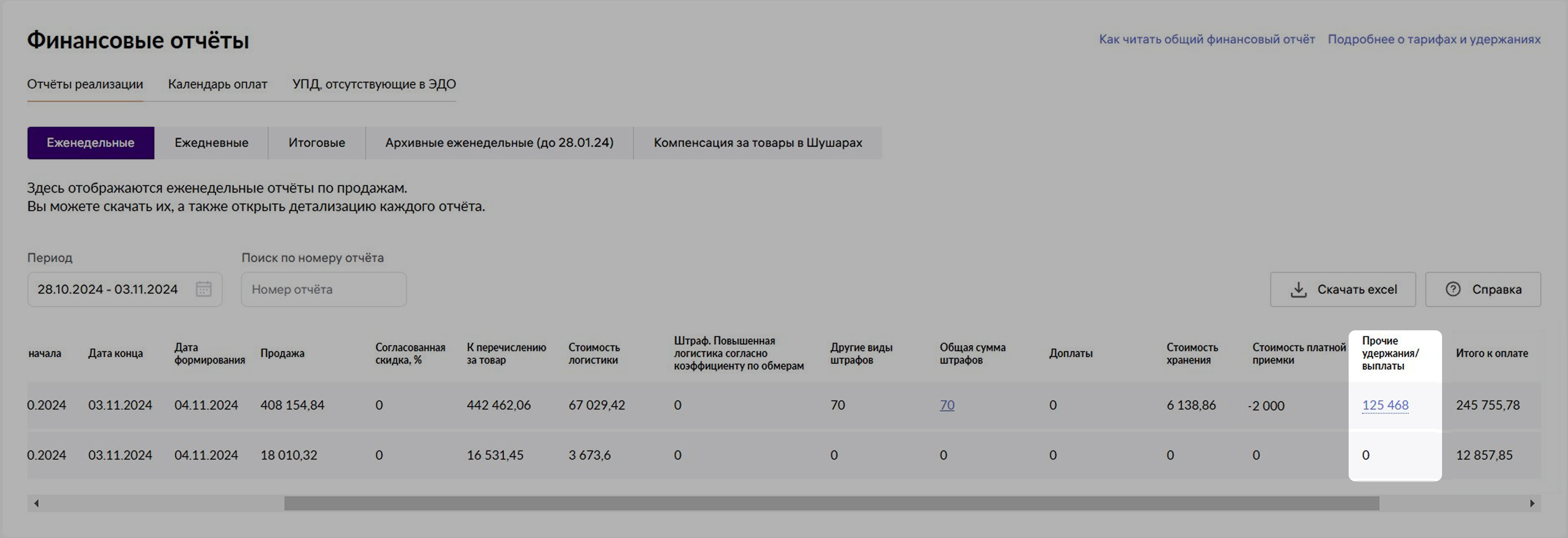This screenshot has height=538, width=1568.
Task: Click the Итого к оплате header
Action: [x=1492, y=354]
